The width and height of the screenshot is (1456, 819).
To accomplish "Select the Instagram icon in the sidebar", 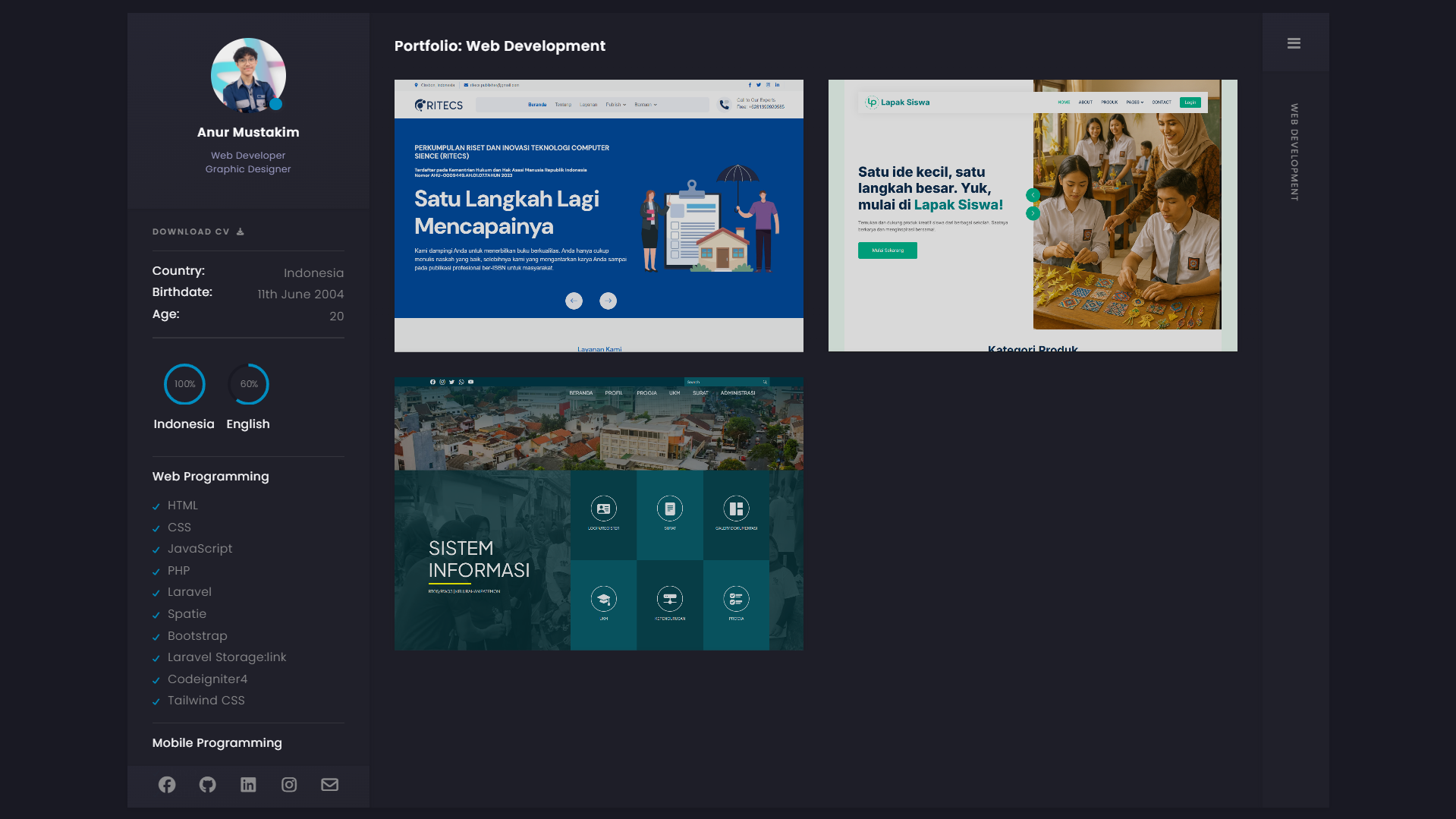I will [x=289, y=785].
